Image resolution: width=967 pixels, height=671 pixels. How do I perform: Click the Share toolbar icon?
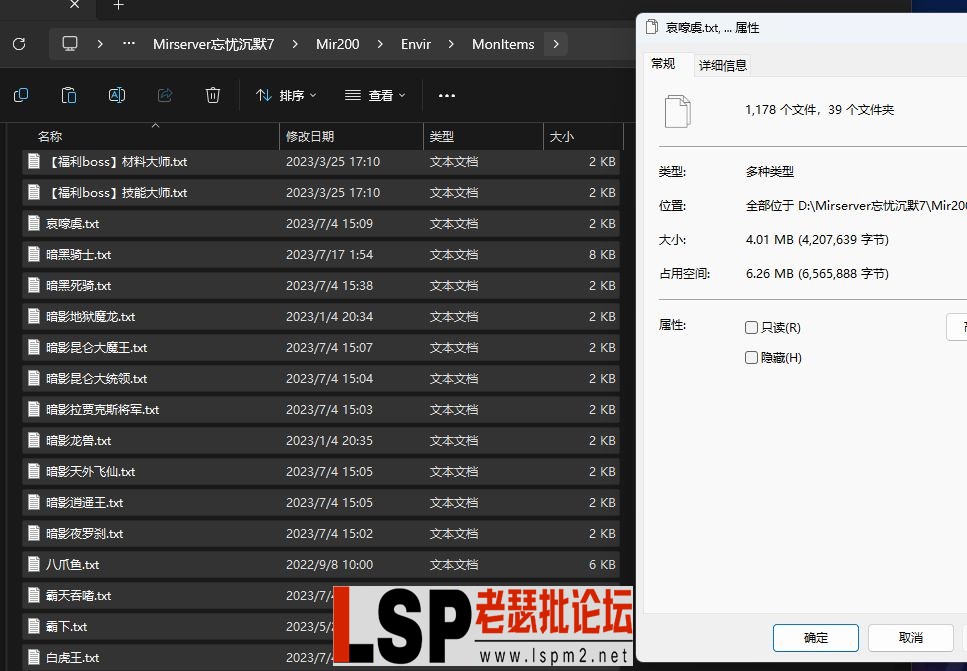click(165, 95)
